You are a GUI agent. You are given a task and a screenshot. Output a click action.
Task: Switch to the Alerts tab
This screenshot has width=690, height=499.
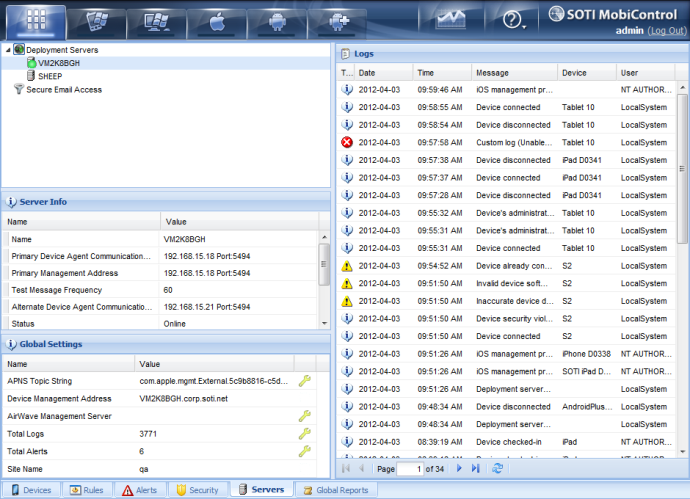click(139, 490)
